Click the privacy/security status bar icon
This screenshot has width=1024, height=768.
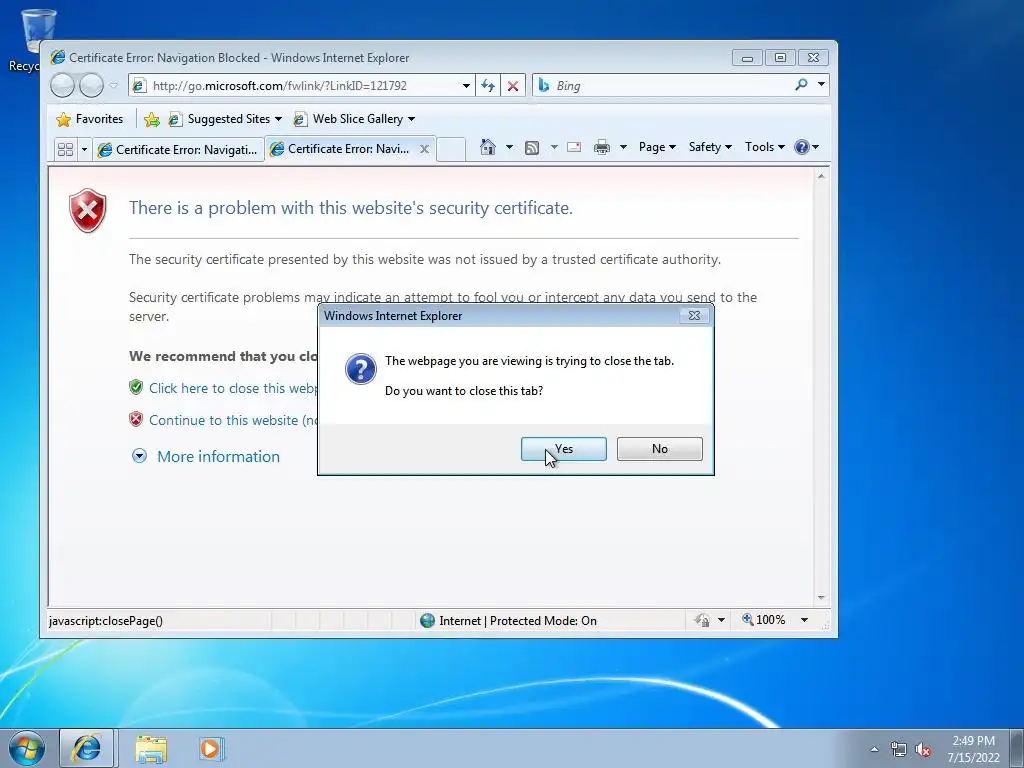tap(703, 620)
